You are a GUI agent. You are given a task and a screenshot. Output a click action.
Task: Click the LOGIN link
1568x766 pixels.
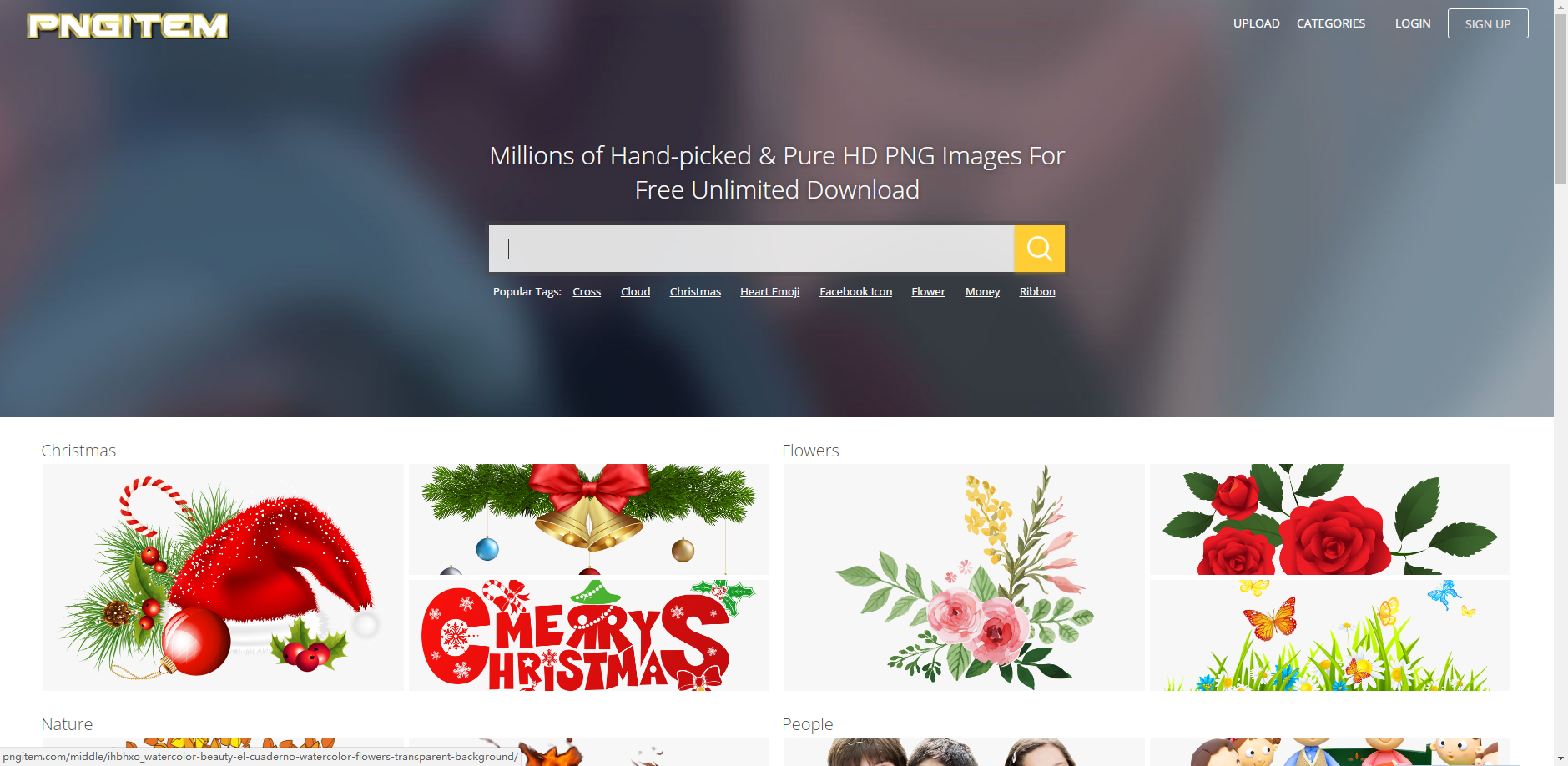pos(1413,23)
